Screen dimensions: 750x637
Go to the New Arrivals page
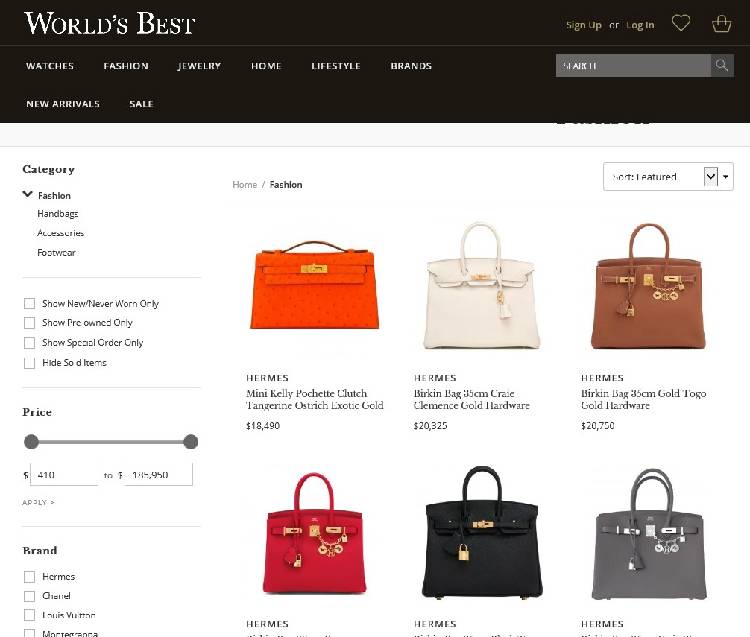[63, 104]
